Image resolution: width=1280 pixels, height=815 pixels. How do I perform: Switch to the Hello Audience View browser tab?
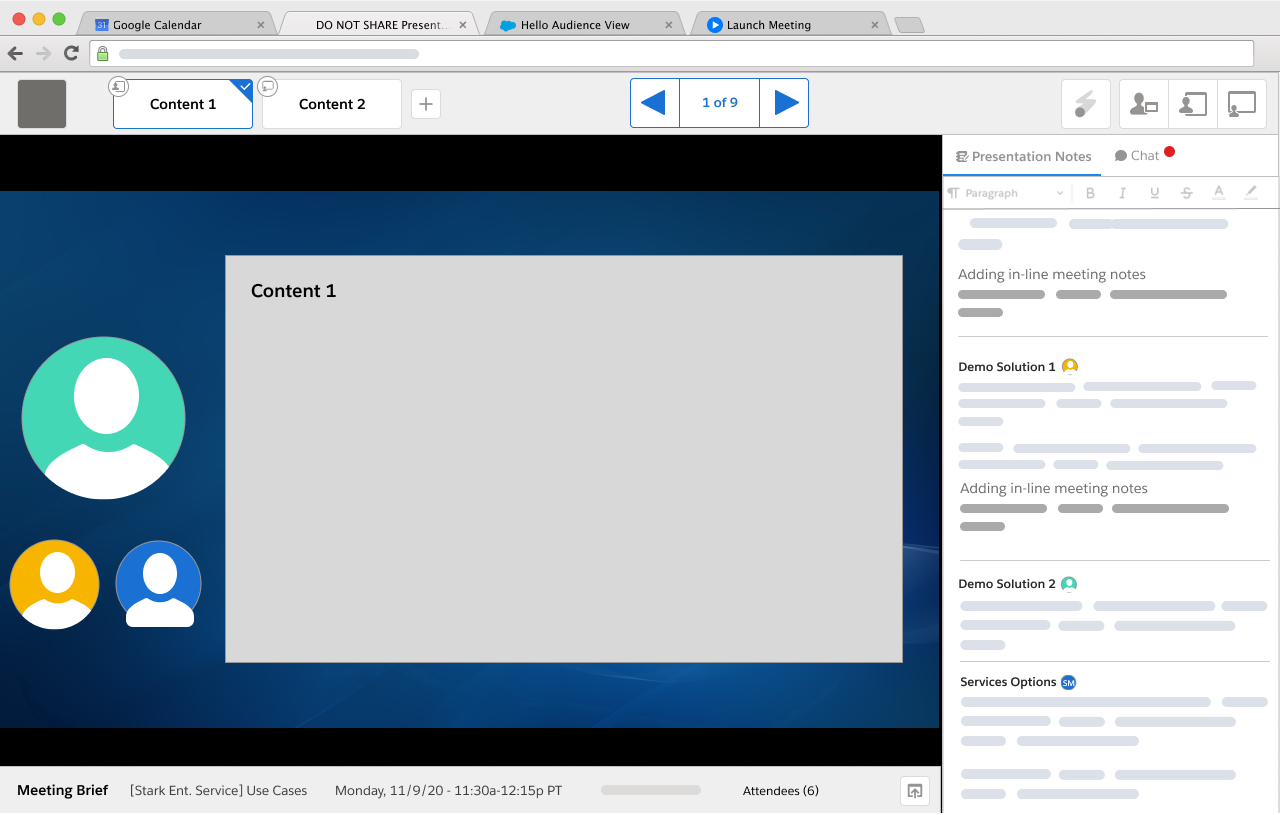(575, 25)
